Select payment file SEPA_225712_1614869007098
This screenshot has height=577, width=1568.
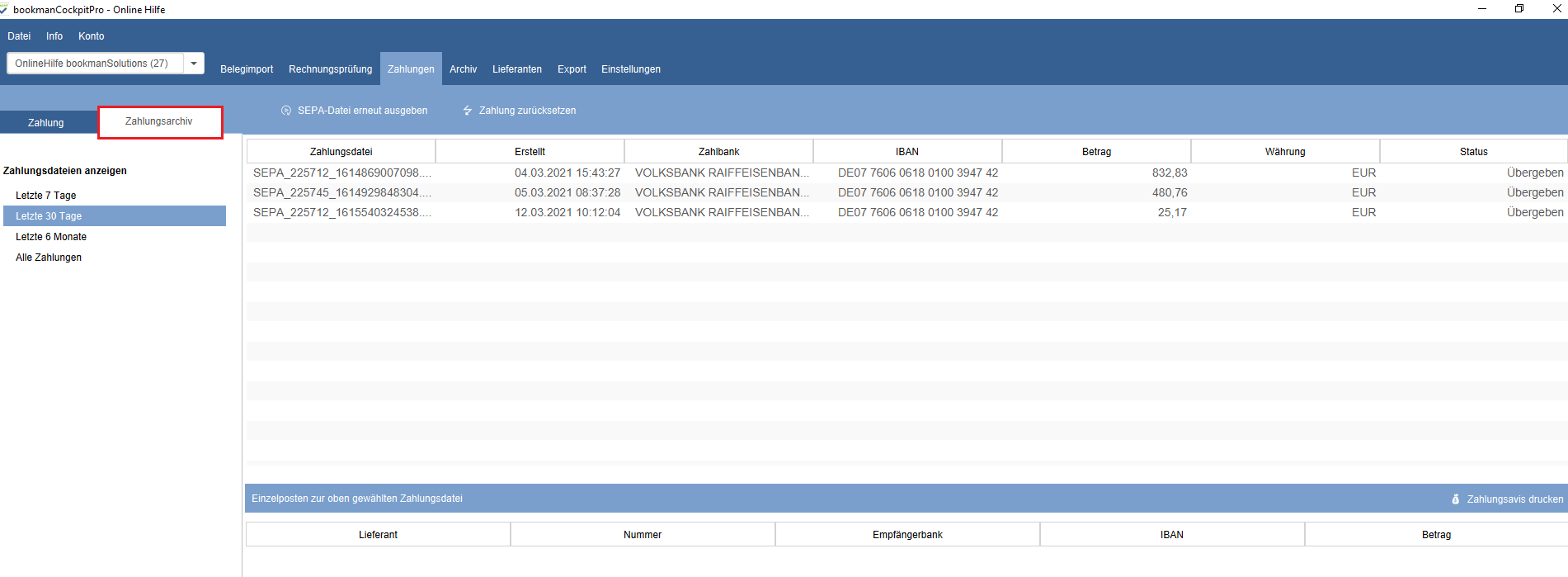pos(342,173)
